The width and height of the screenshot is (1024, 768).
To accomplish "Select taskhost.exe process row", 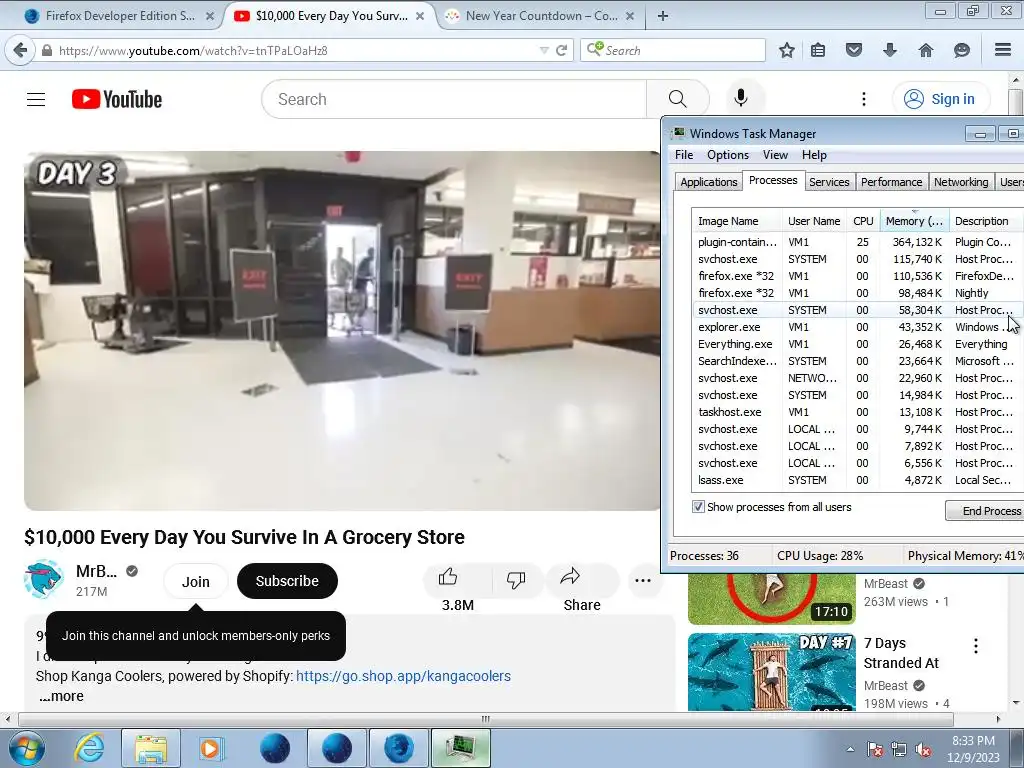I will pyautogui.click(x=857, y=412).
